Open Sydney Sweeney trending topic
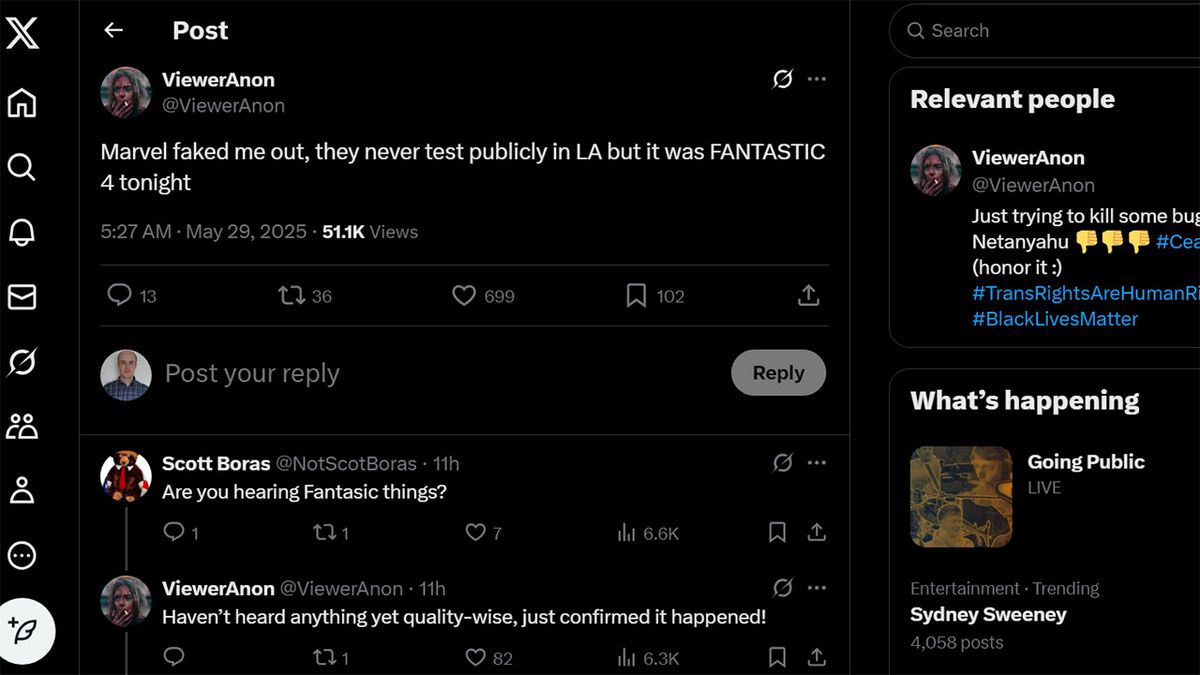This screenshot has width=1200, height=675. tap(988, 614)
